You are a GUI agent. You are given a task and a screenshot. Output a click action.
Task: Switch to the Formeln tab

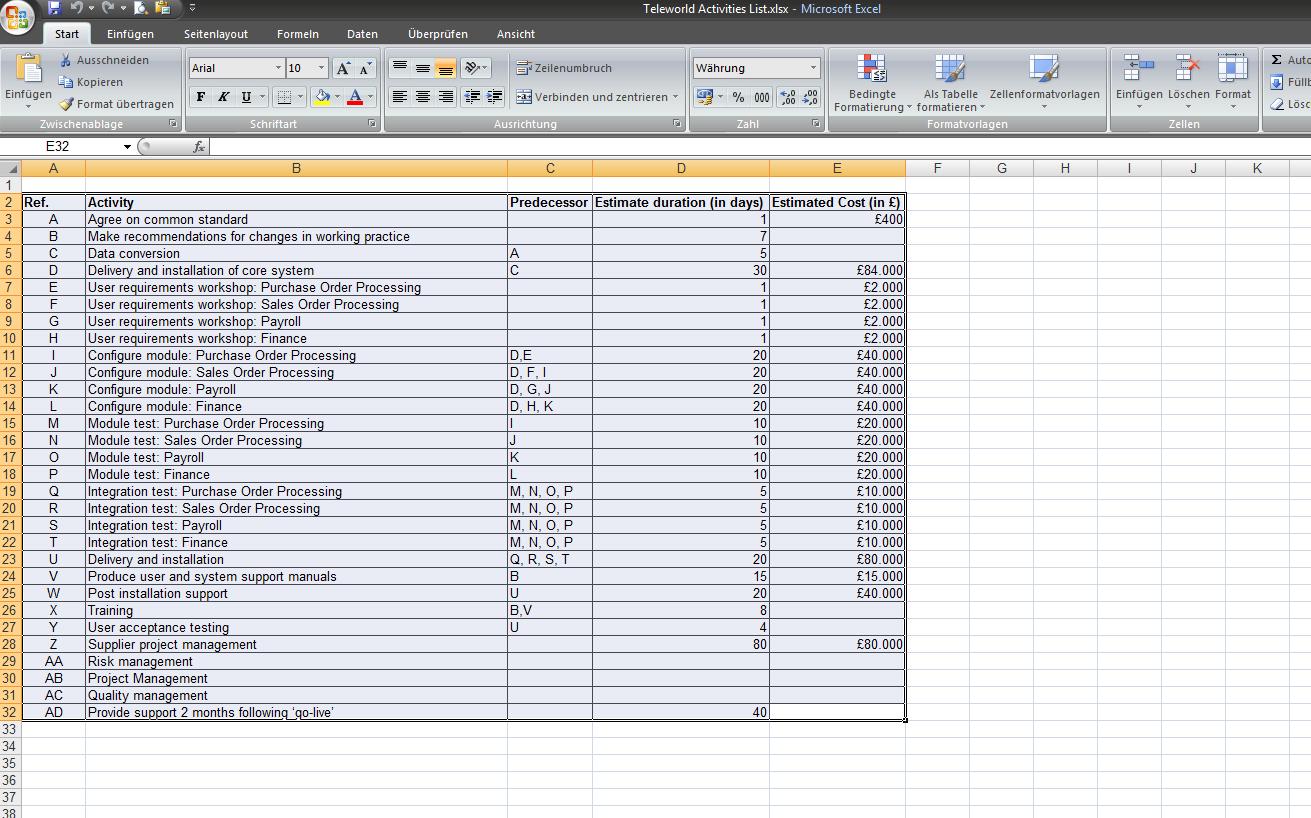(298, 34)
